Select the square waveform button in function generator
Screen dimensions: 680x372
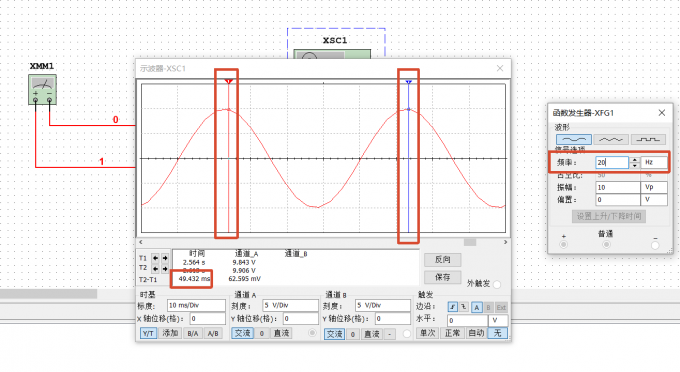pos(648,139)
